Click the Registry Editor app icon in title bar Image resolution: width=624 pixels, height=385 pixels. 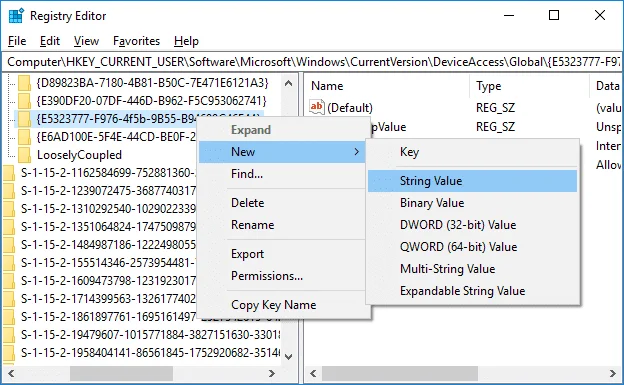pos(16,16)
